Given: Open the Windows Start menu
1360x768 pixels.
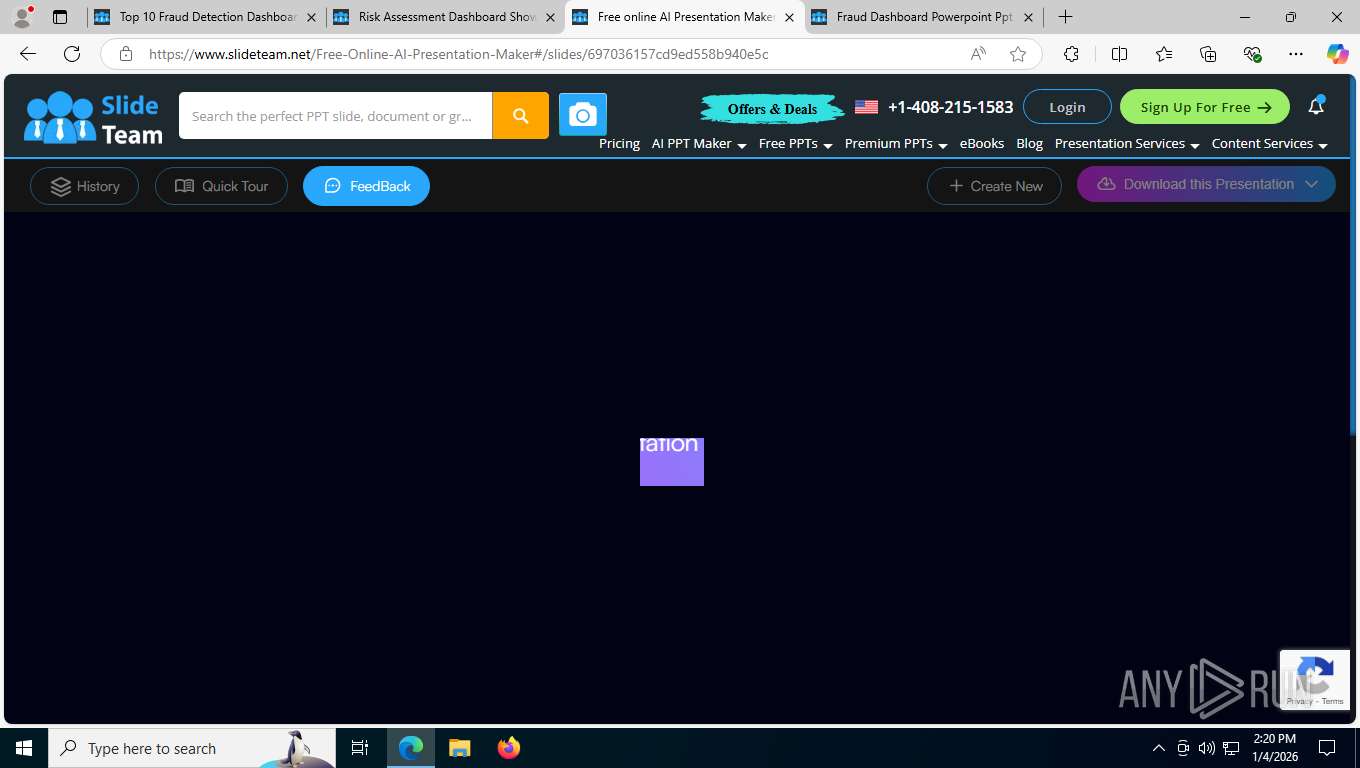Looking at the screenshot, I should pos(24,748).
